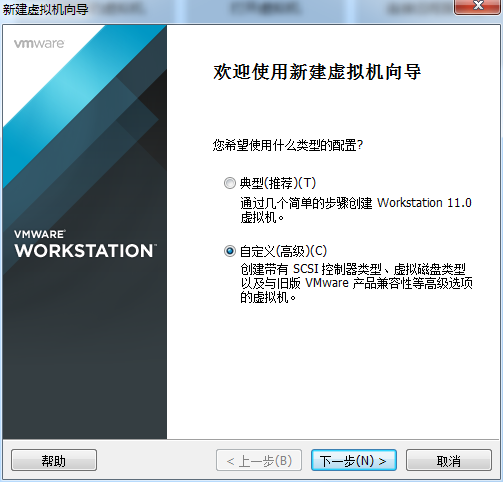
Task: Proceed with the 下一步(N) button
Action: (354, 460)
